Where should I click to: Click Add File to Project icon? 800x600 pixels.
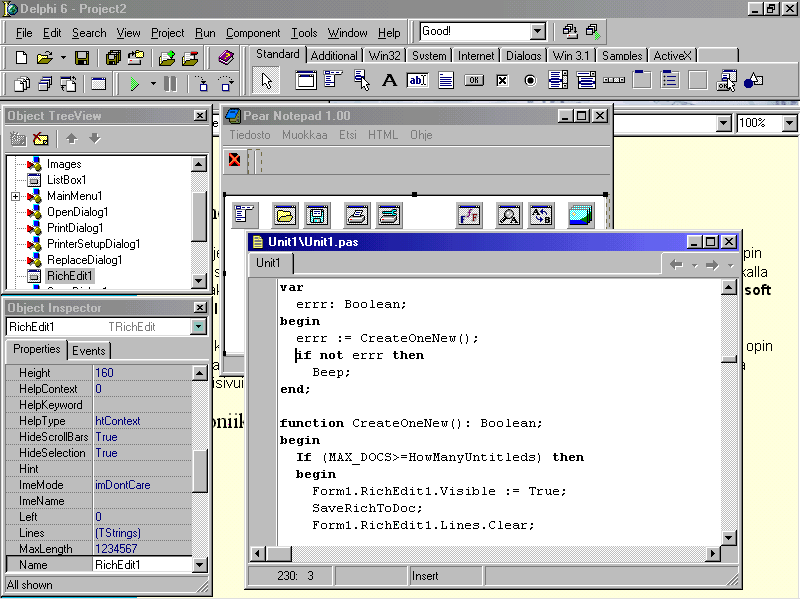point(166,58)
